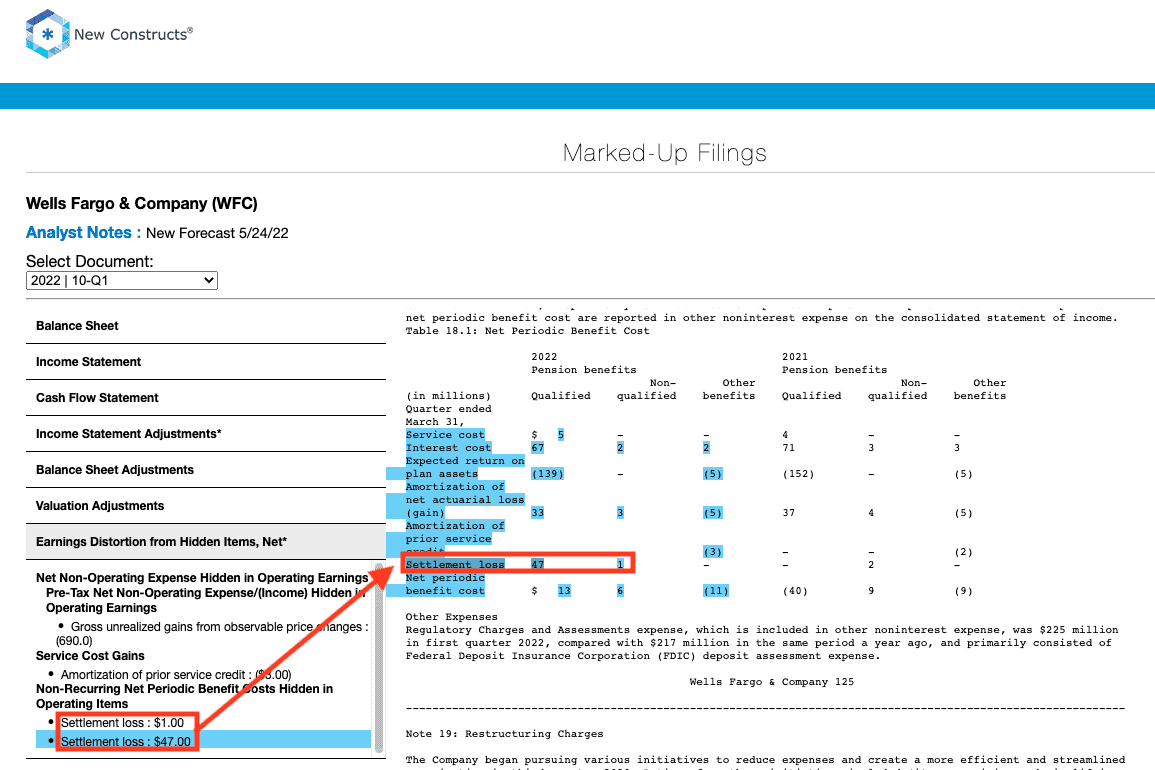This screenshot has height=770, width=1155.
Task: Click 'Expected return on plan assets' label
Action: pyautogui.click(x=465, y=467)
